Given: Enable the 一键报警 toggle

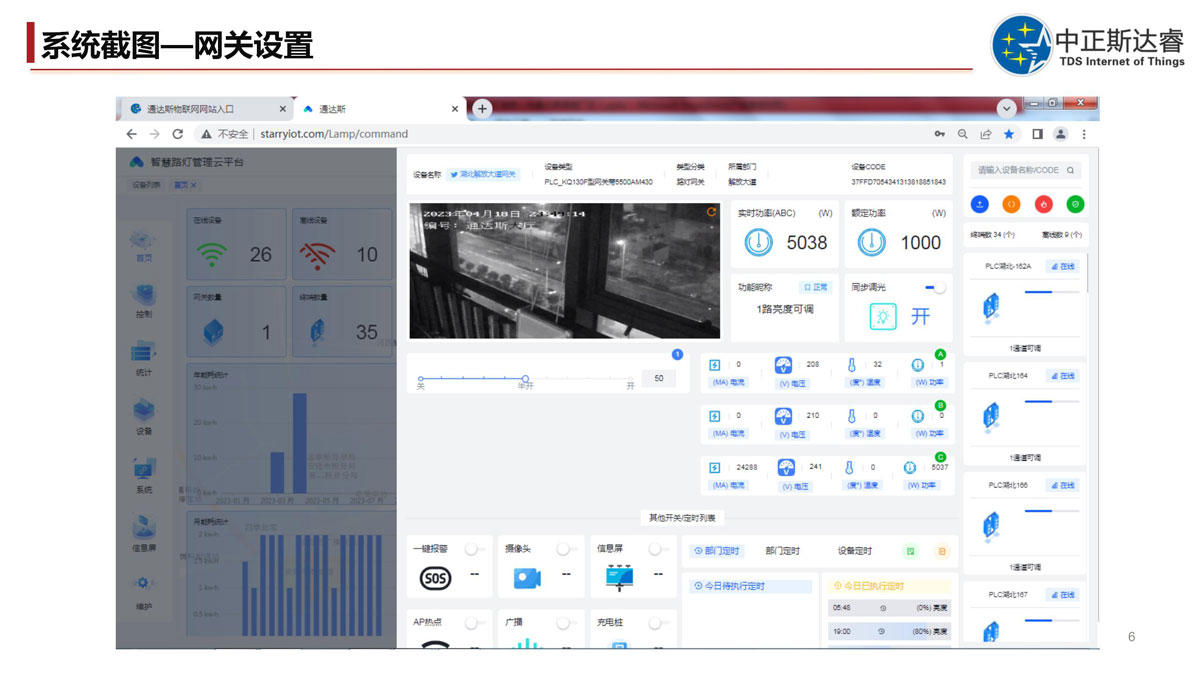Looking at the screenshot, I should tap(475, 549).
